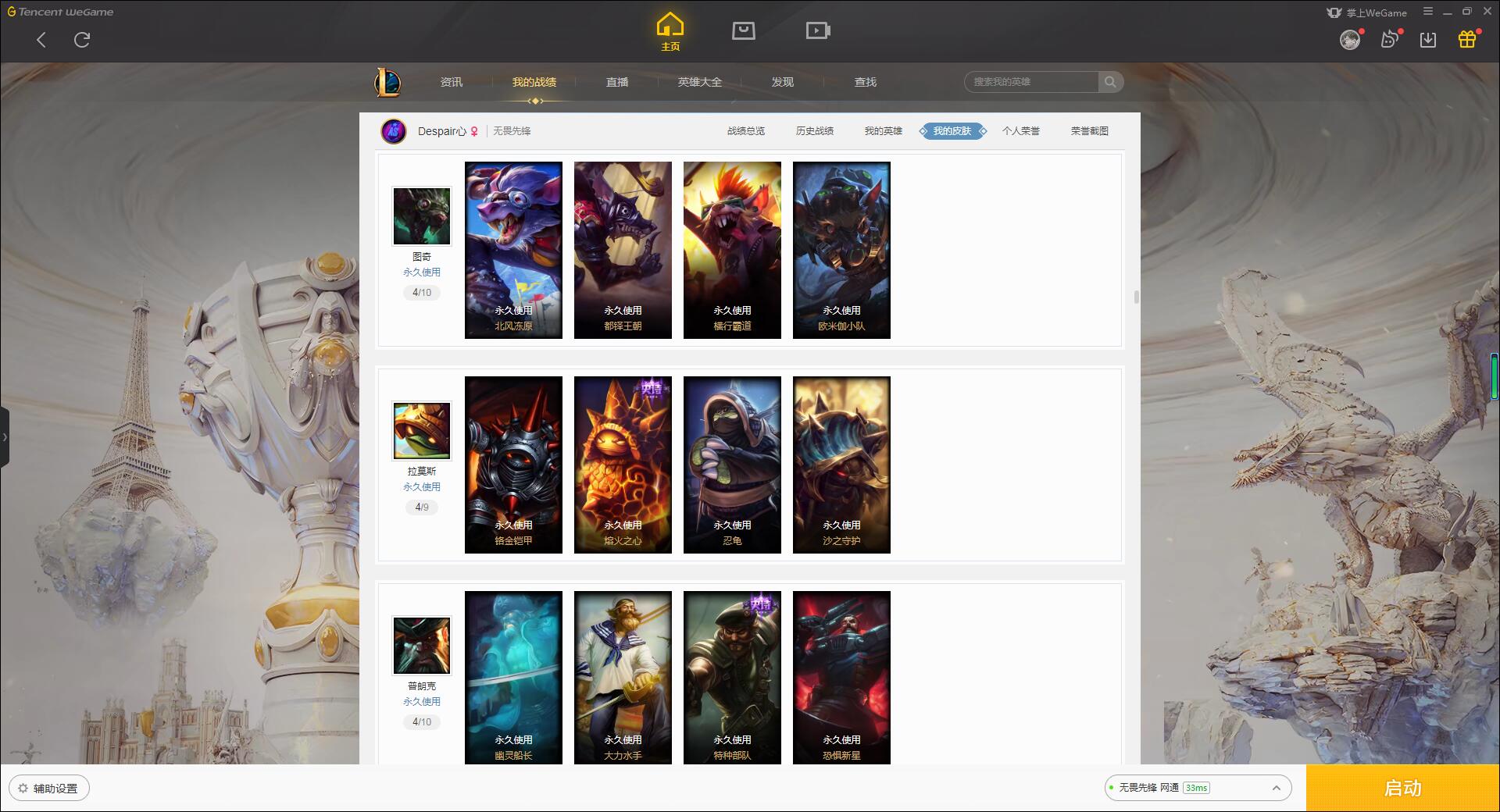Click the 无畏先锋 server label beside the username

coord(512,131)
